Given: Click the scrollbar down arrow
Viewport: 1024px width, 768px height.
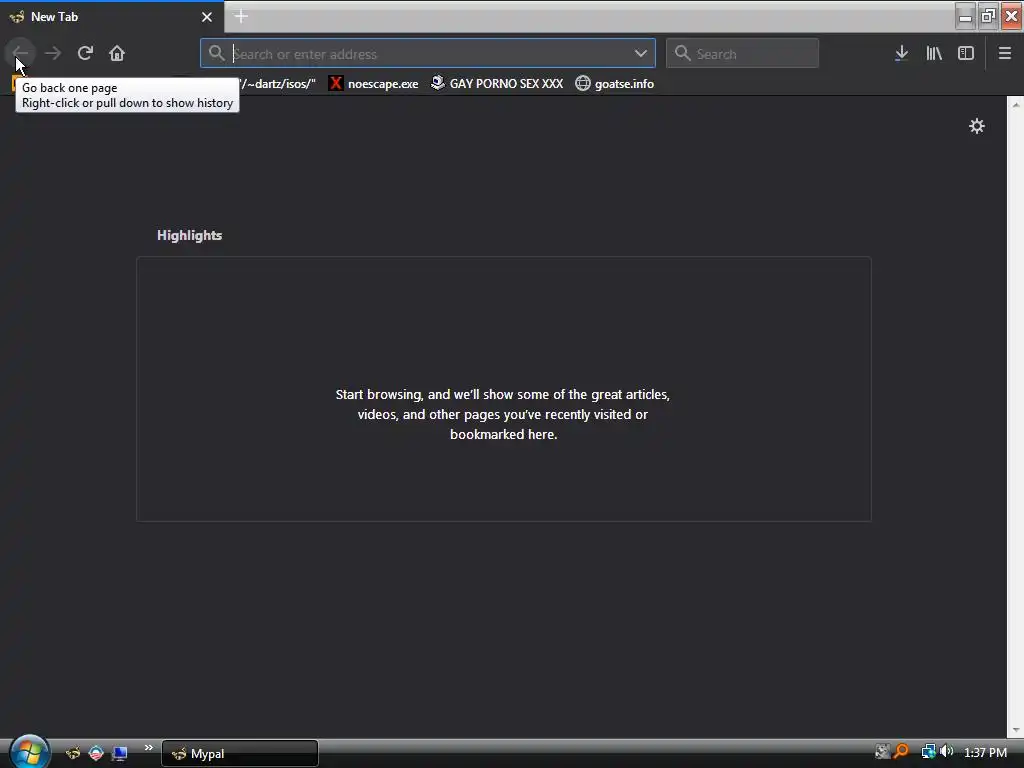Looking at the screenshot, I should pyautogui.click(x=1016, y=730).
